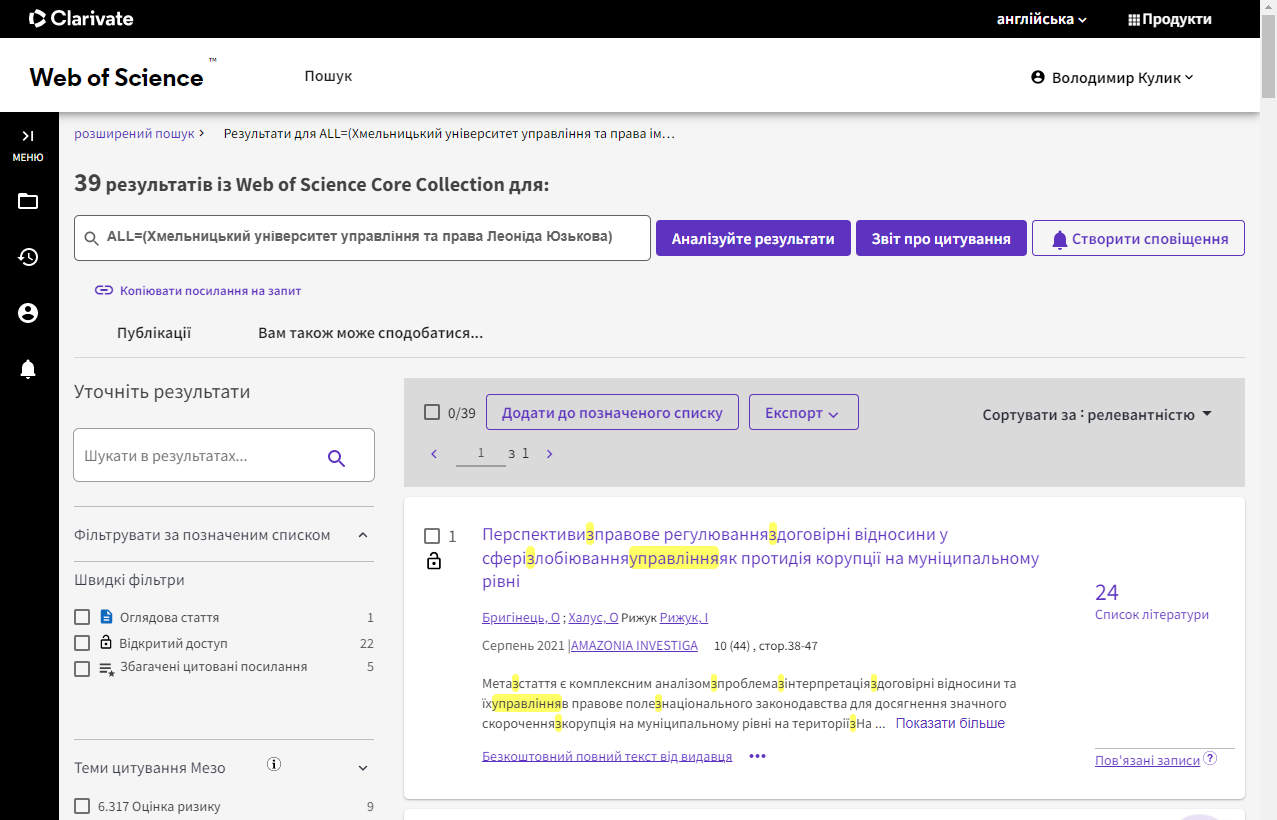Image resolution: width=1277 pixels, height=820 pixels.
Task: Switch to Вам також може сподобатися tab
Action: (370, 333)
